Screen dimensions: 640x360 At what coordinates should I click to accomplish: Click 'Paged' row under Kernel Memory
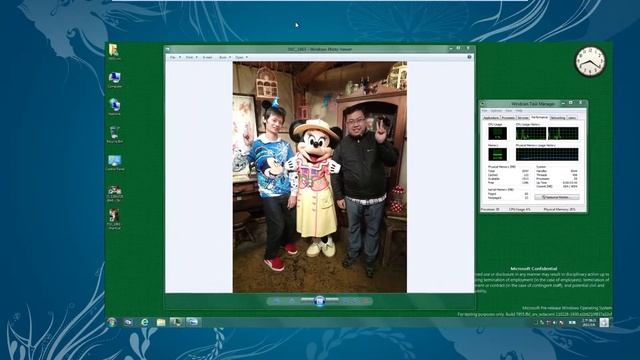tap(509, 194)
